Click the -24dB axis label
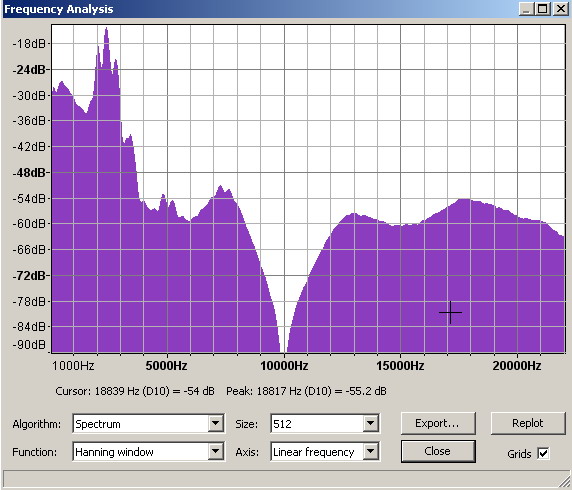The height and width of the screenshot is (490, 572). tap(29, 69)
